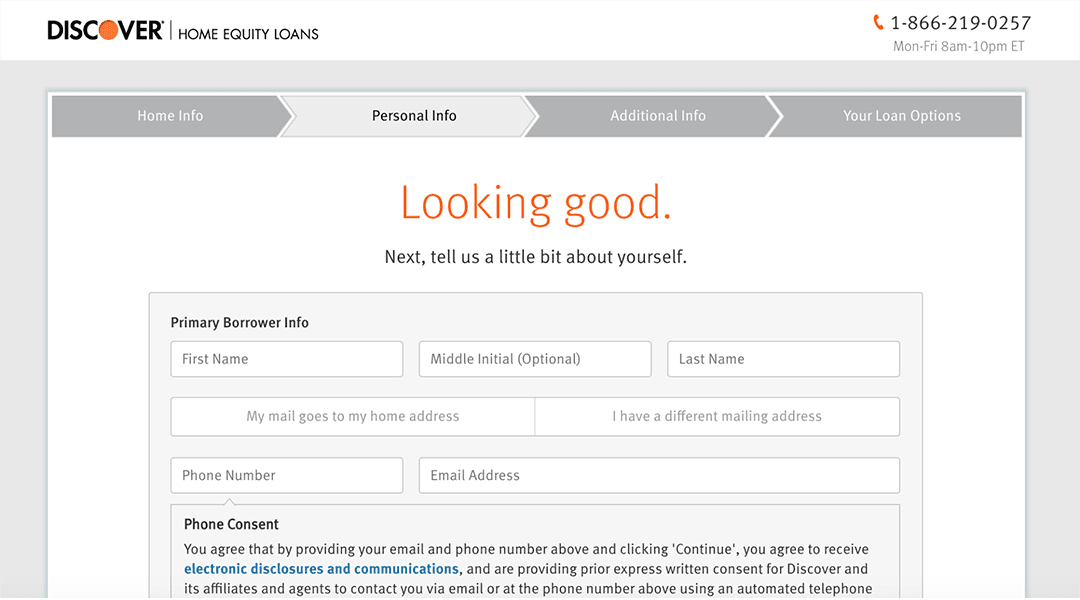Click into the Middle Initial (Optional) field
The width and height of the screenshot is (1080, 600).
click(535, 359)
